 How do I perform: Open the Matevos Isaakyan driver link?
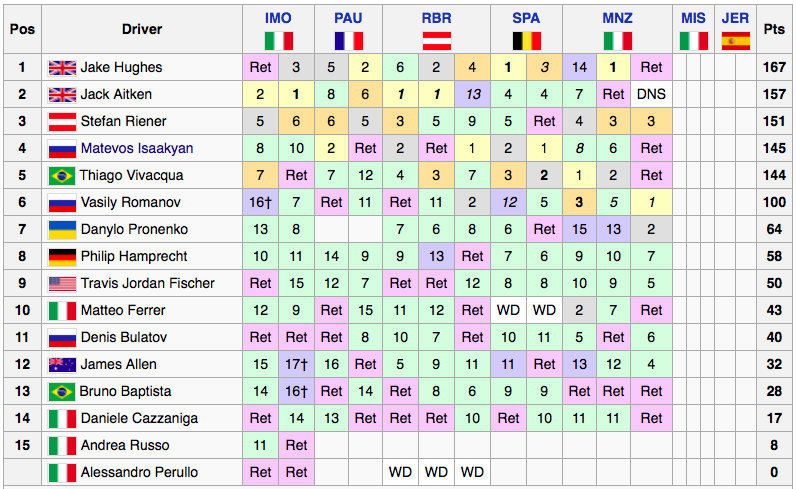[x=137, y=148]
